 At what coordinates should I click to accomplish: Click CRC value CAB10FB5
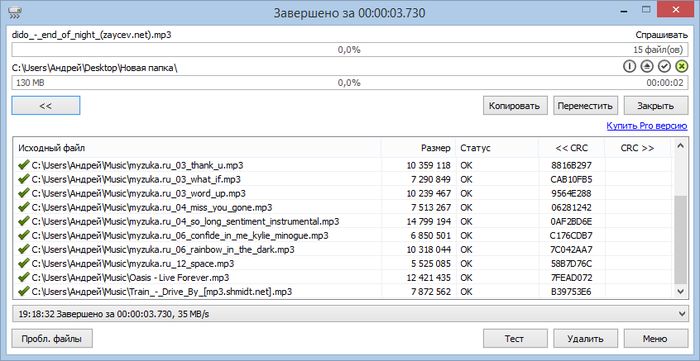click(x=571, y=179)
